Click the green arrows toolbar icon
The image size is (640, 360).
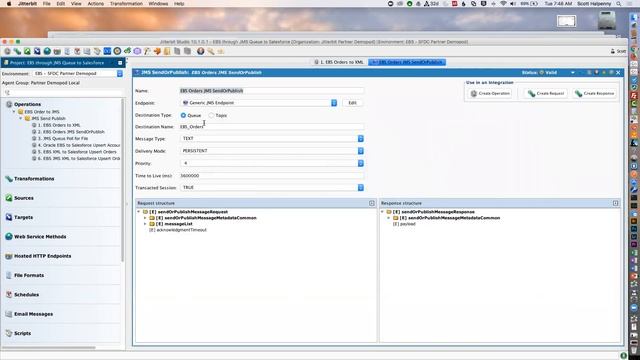tap(127, 51)
